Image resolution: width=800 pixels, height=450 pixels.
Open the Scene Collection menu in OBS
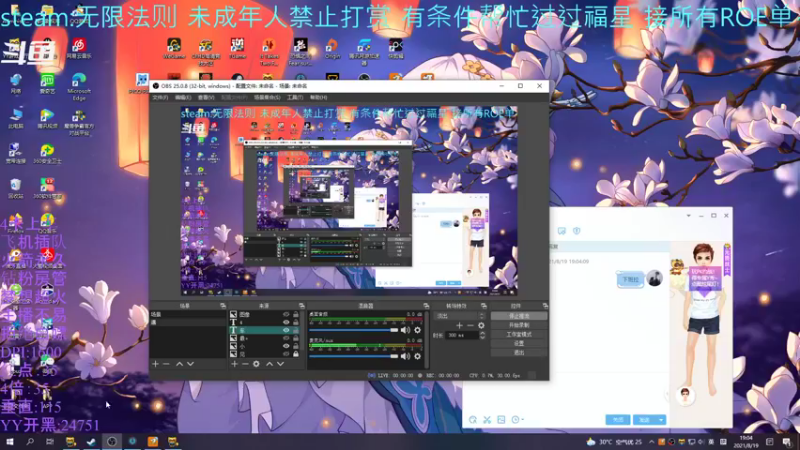[267, 97]
